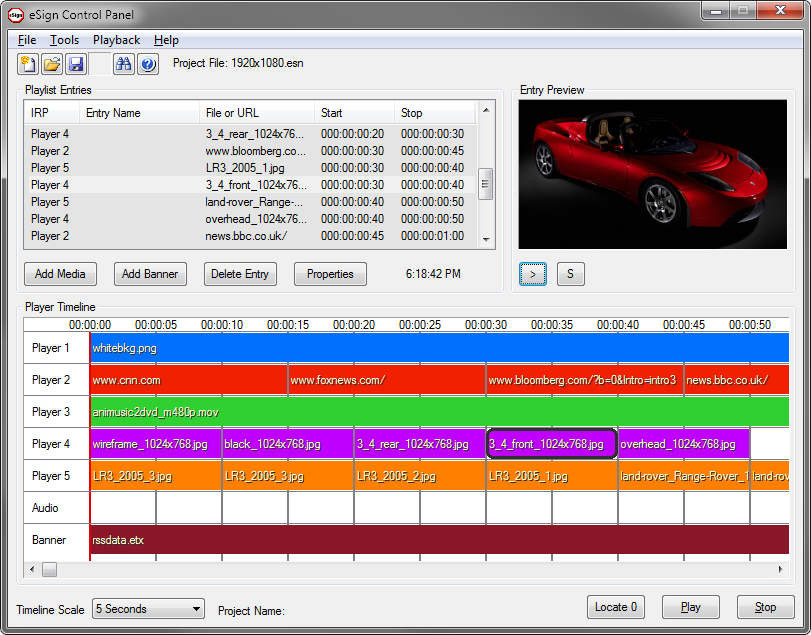Select playlist row with land-rover_Range file
Screen dimensions: 811x635
tap(254, 202)
